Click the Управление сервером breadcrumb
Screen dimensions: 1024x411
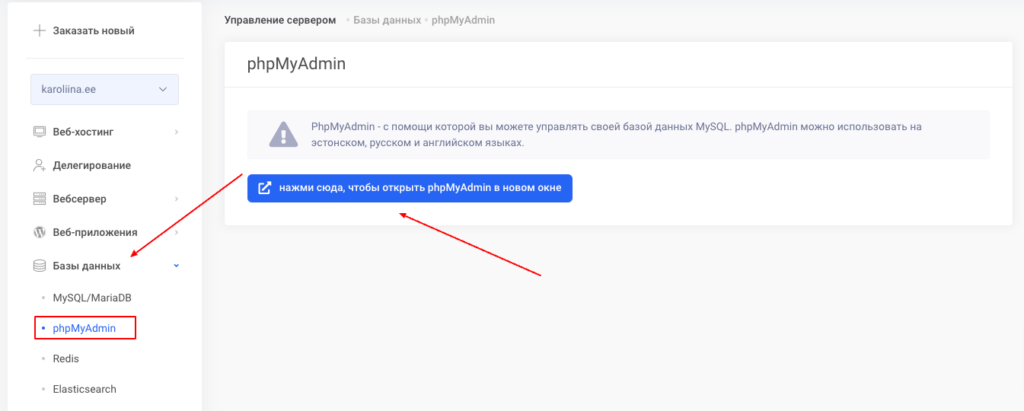(x=279, y=20)
